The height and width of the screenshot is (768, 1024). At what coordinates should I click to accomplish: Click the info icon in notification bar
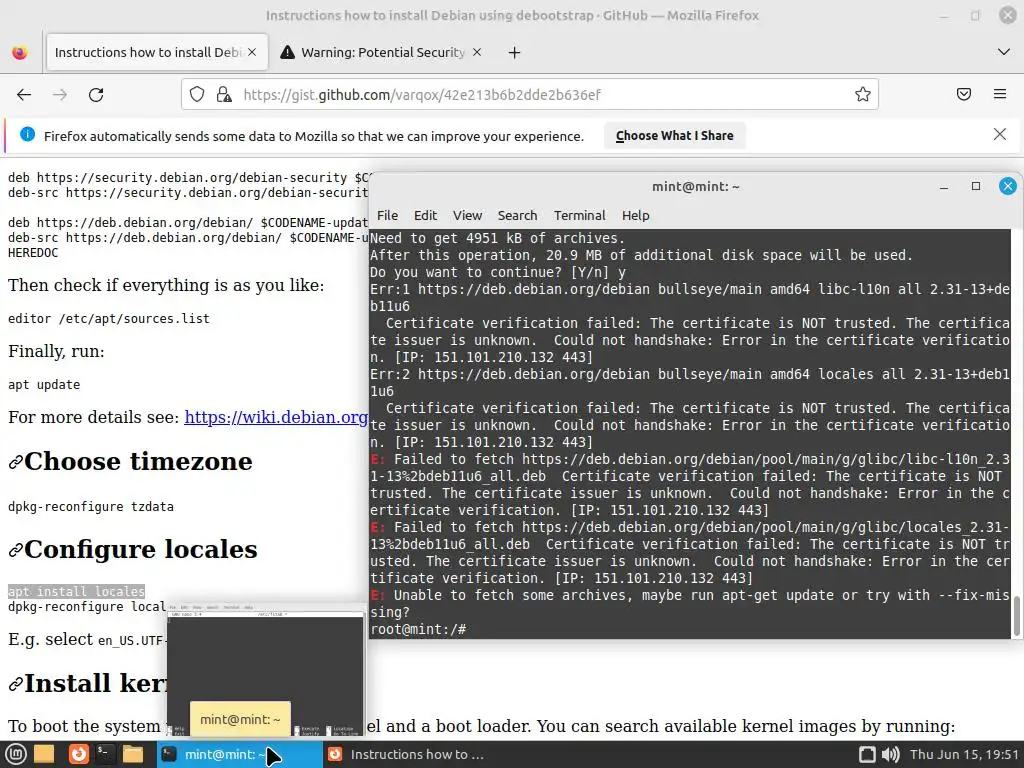tap(27, 135)
